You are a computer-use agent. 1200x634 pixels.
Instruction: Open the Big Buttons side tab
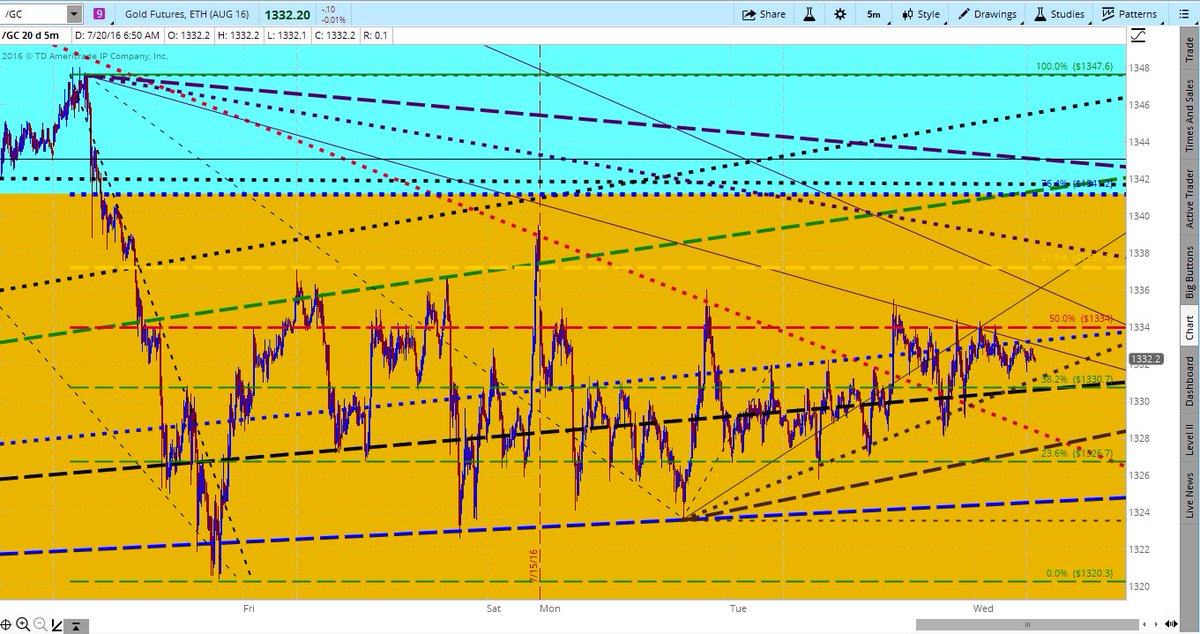(1189, 269)
